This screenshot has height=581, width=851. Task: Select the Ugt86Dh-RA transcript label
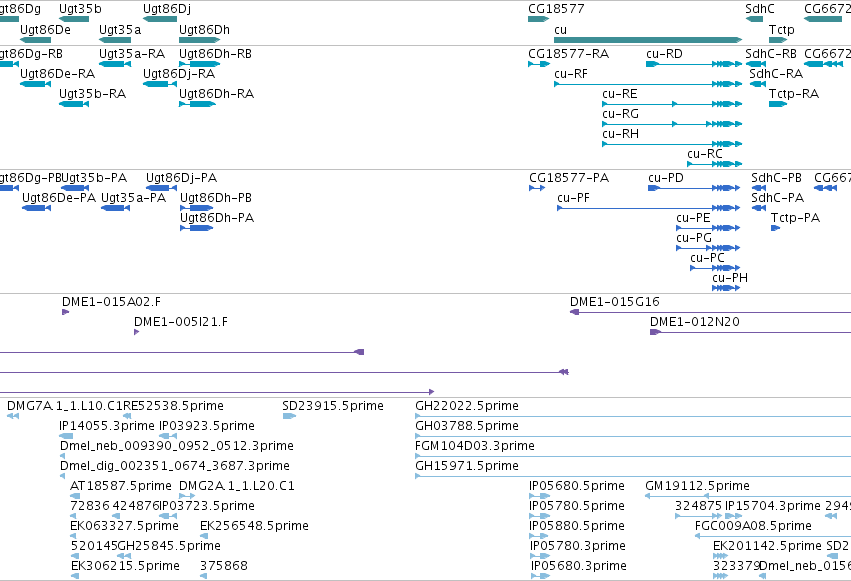click(x=217, y=94)
